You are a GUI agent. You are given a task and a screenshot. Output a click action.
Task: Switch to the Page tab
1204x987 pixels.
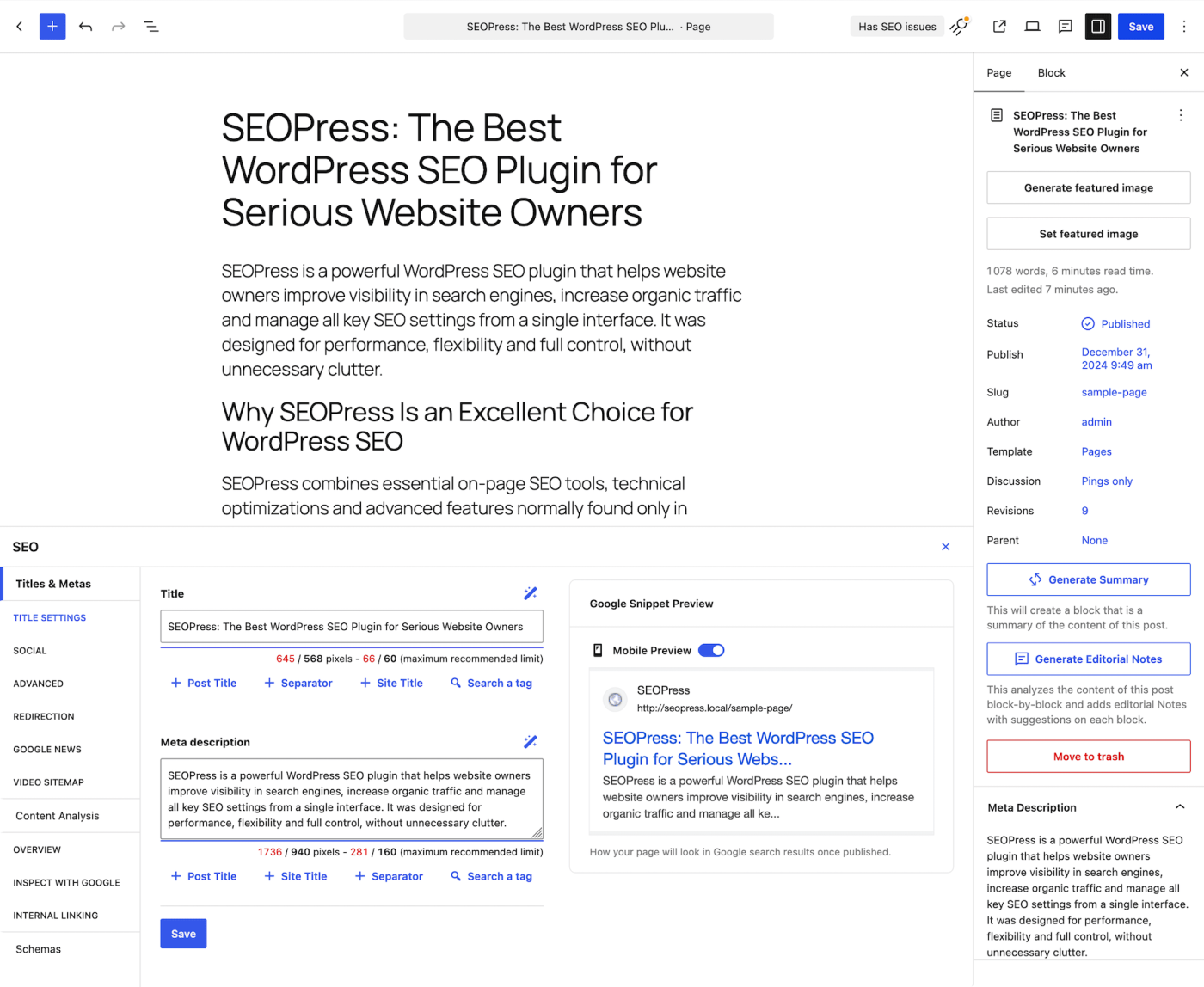(999, 73)
